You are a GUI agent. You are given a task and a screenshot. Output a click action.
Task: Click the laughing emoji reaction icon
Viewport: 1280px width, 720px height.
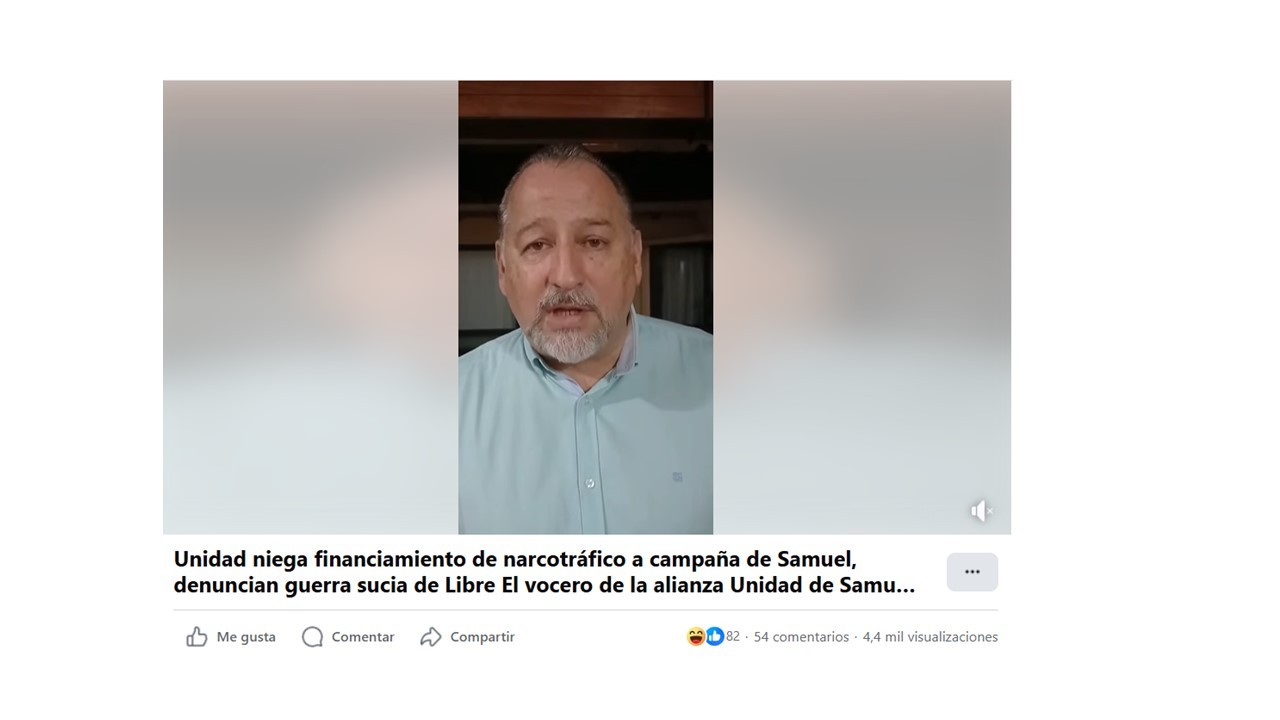point(696,637)
